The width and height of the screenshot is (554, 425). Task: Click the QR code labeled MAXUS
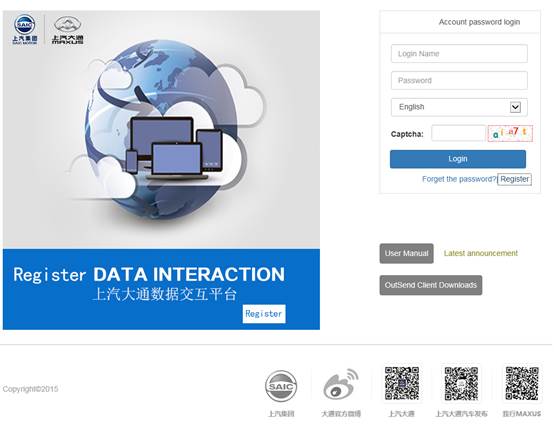(522, 384)
